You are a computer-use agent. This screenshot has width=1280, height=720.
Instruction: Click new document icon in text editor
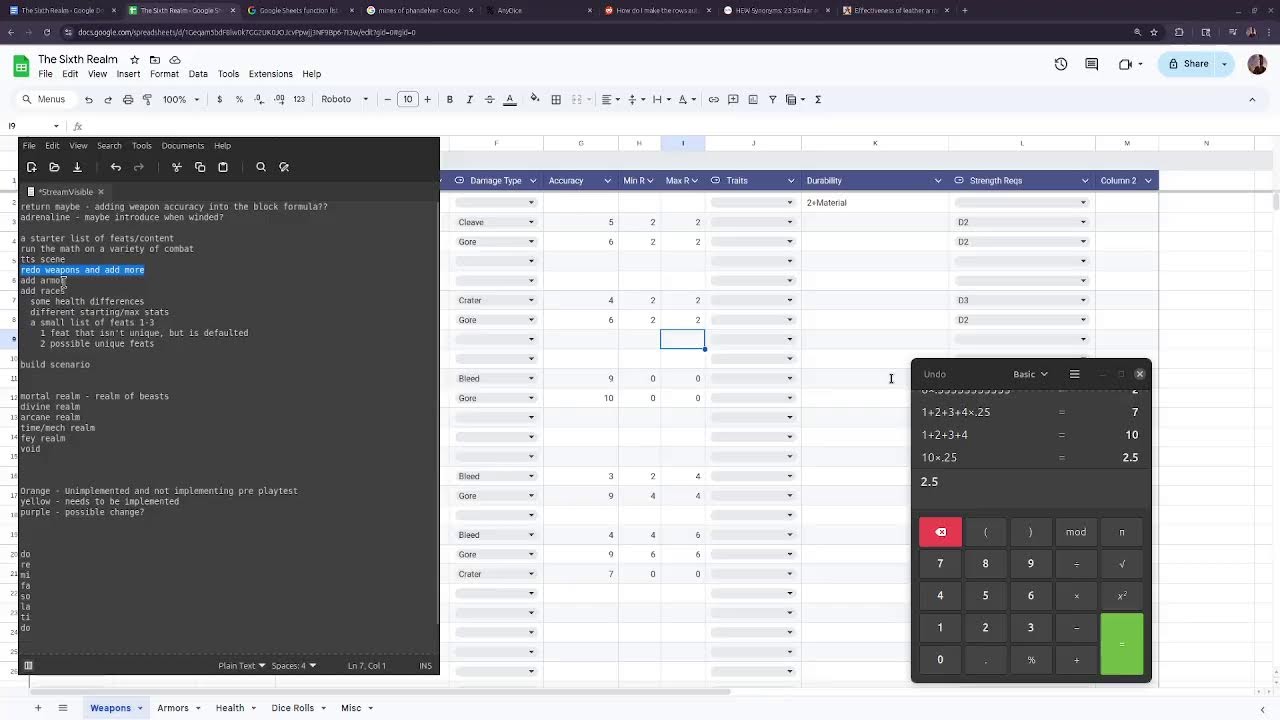tap(31, 167)
